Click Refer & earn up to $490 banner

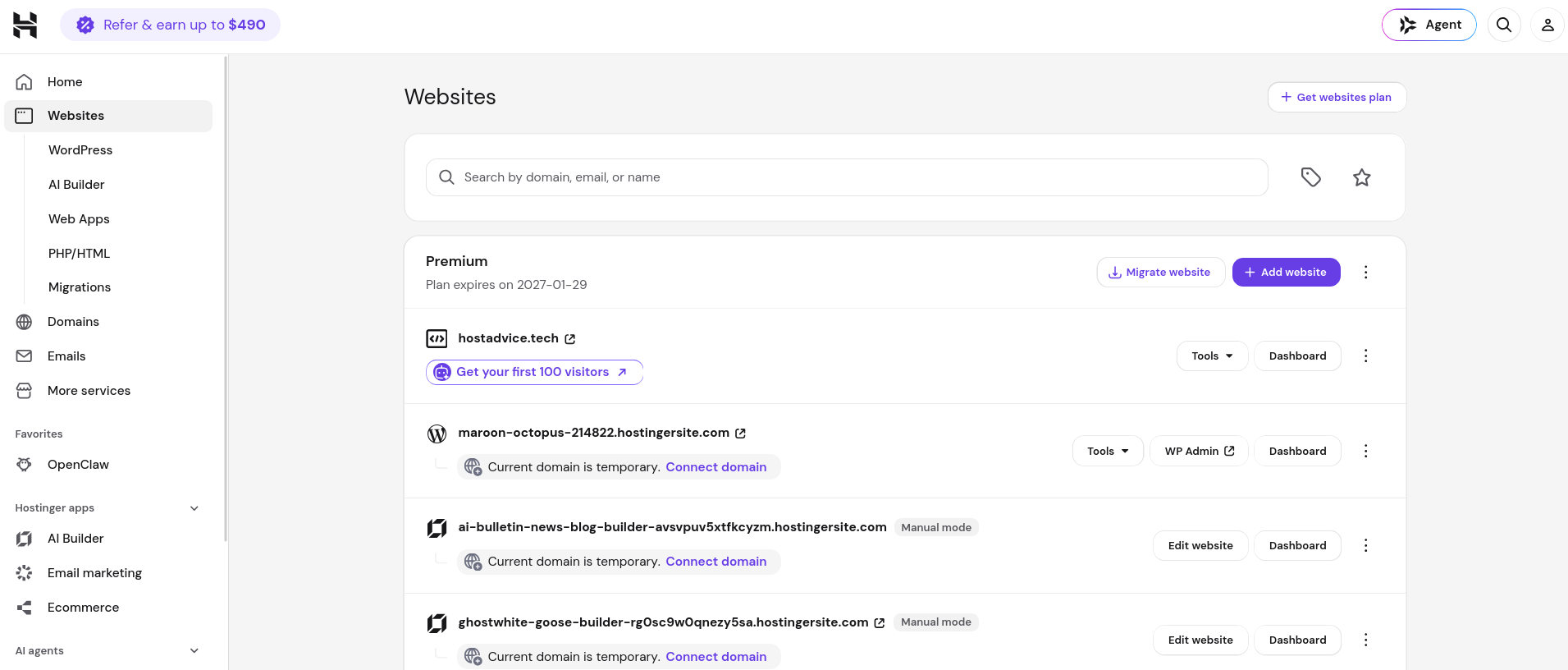[x=170, y=25]
